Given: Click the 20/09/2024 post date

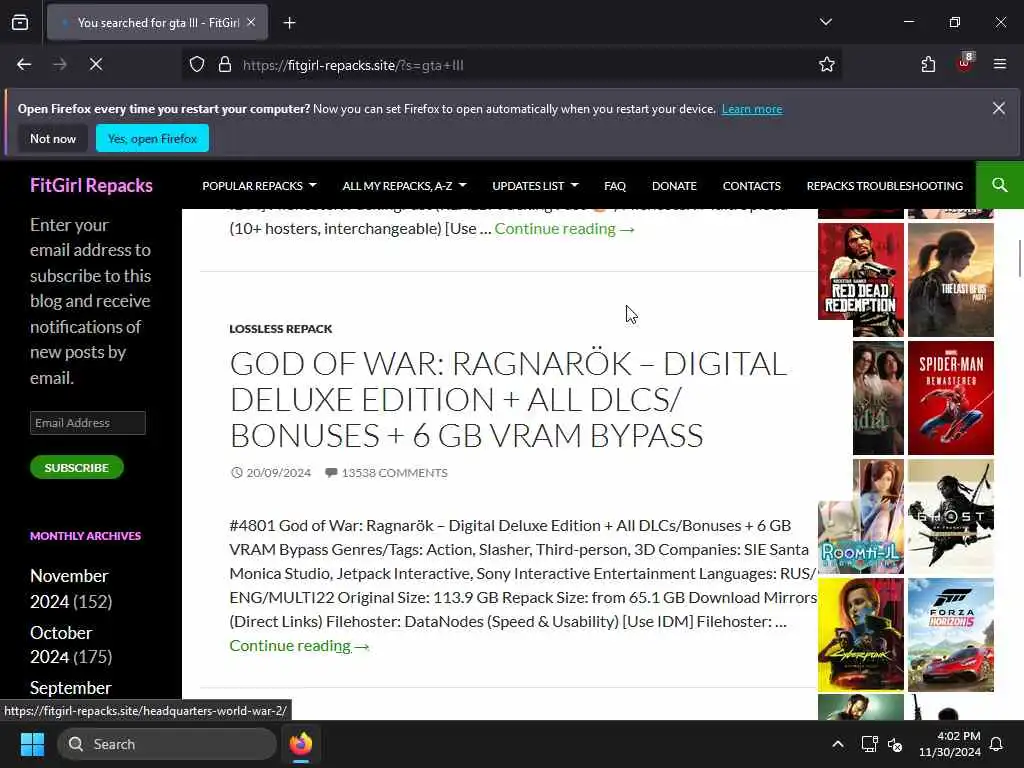Looking at the screenshot, I should pos(278,473).
